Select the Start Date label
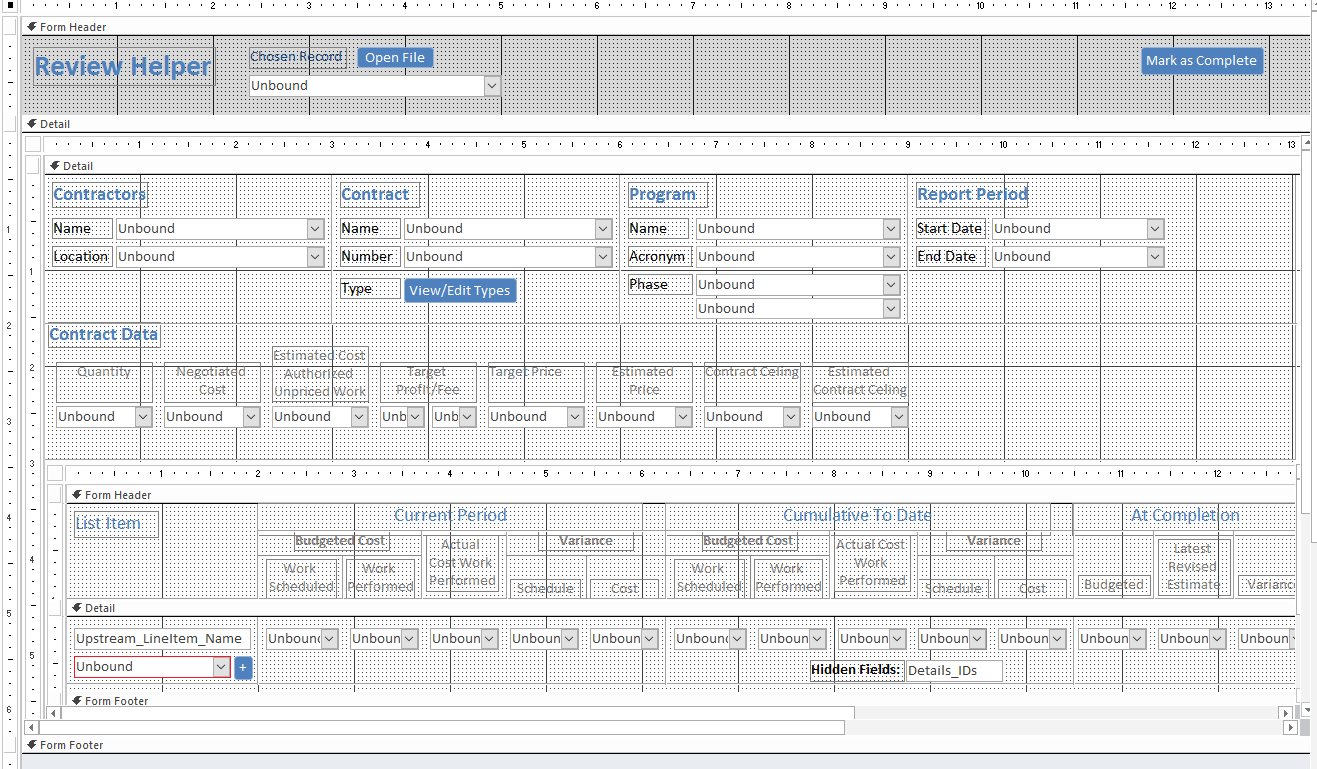This screenshot has height=769, width=1317. [x=950, y=229]
